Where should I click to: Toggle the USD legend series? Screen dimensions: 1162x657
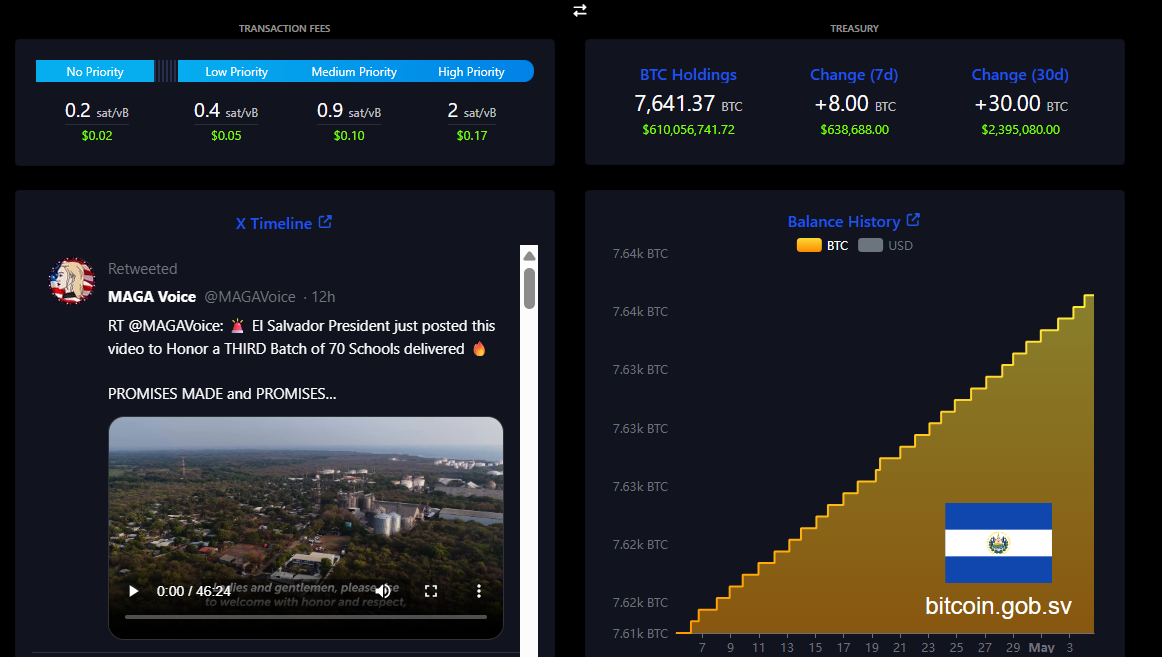tap(886, 245)
